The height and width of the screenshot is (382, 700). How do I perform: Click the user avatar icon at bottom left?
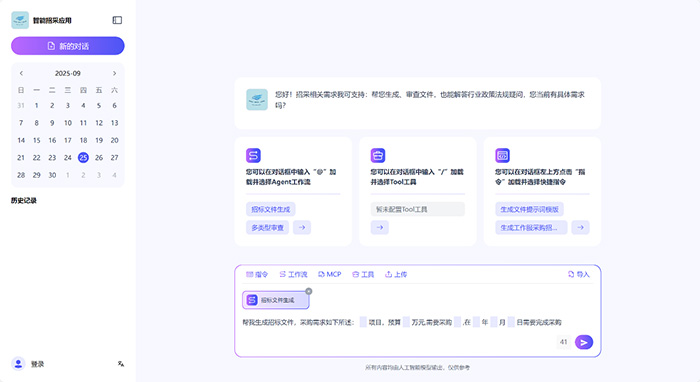(18, 364)
